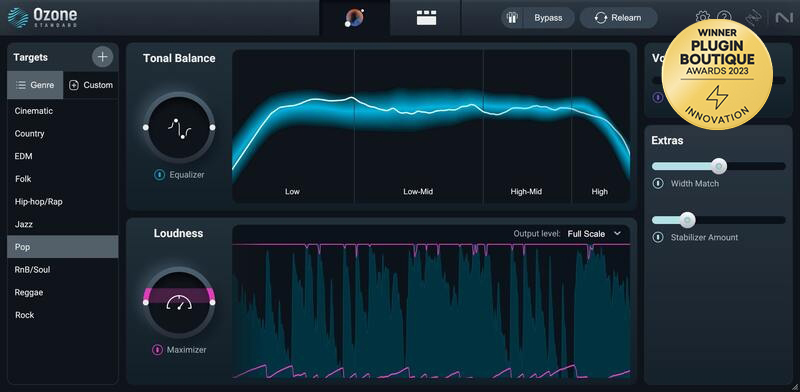This screenshot has width=800, height=392.
Task: Open the Output level Full Scale dropdown
Action: point(594,234)
